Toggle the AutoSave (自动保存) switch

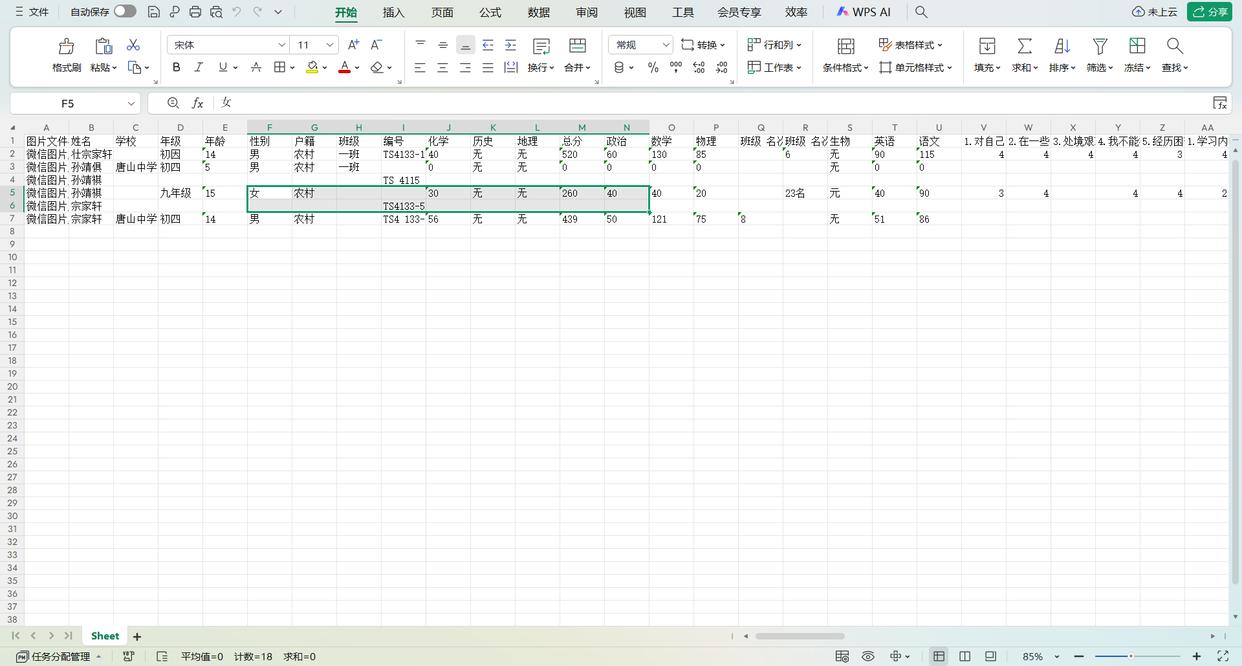coord(125,12)
